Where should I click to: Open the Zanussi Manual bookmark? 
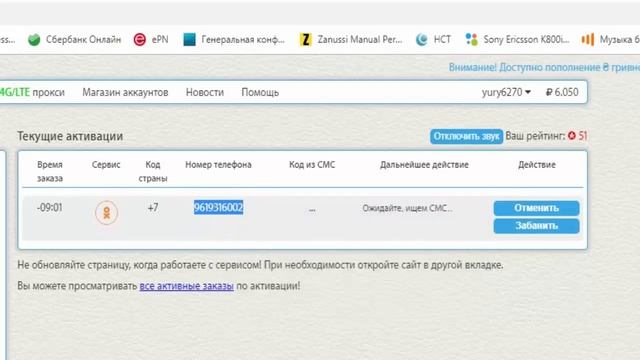(x=351, y=40)
